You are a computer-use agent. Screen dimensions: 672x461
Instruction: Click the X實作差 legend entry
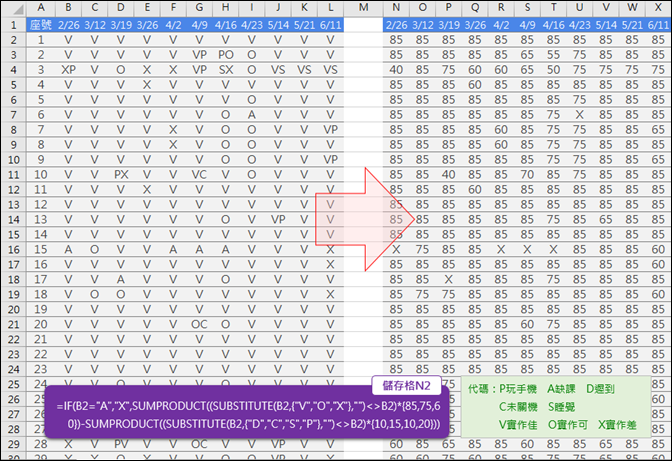coord(617,425)
